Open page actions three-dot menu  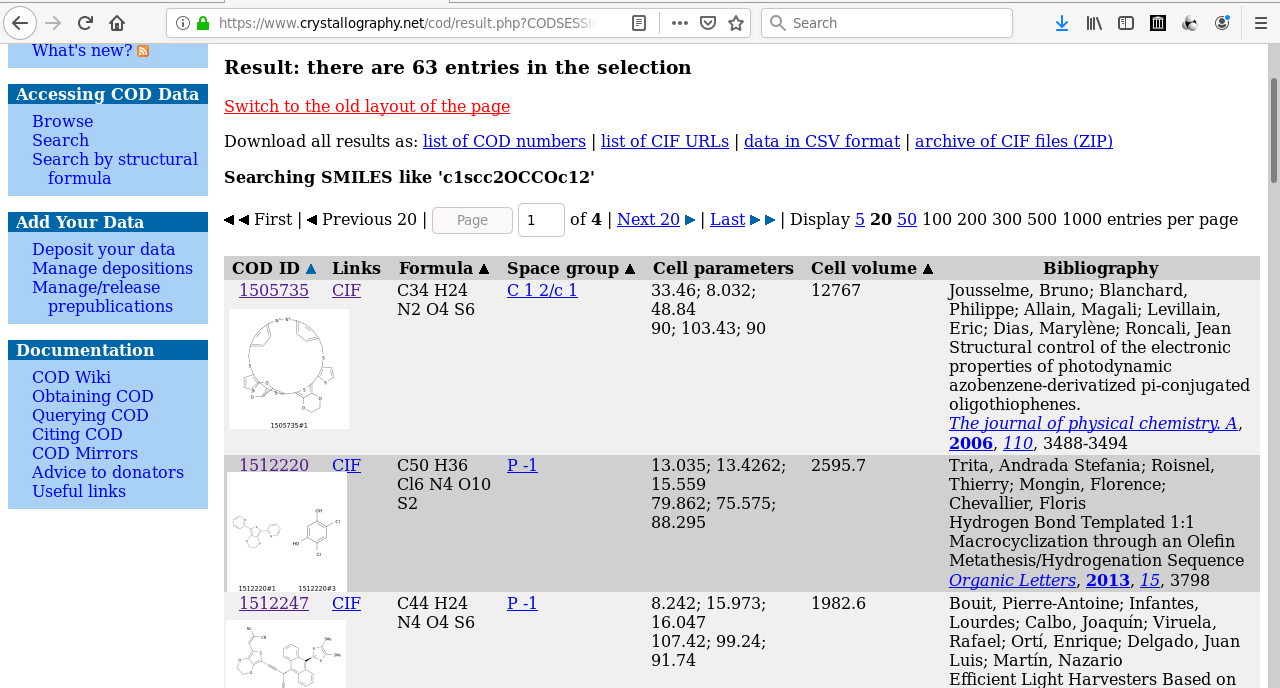[680, 23]
